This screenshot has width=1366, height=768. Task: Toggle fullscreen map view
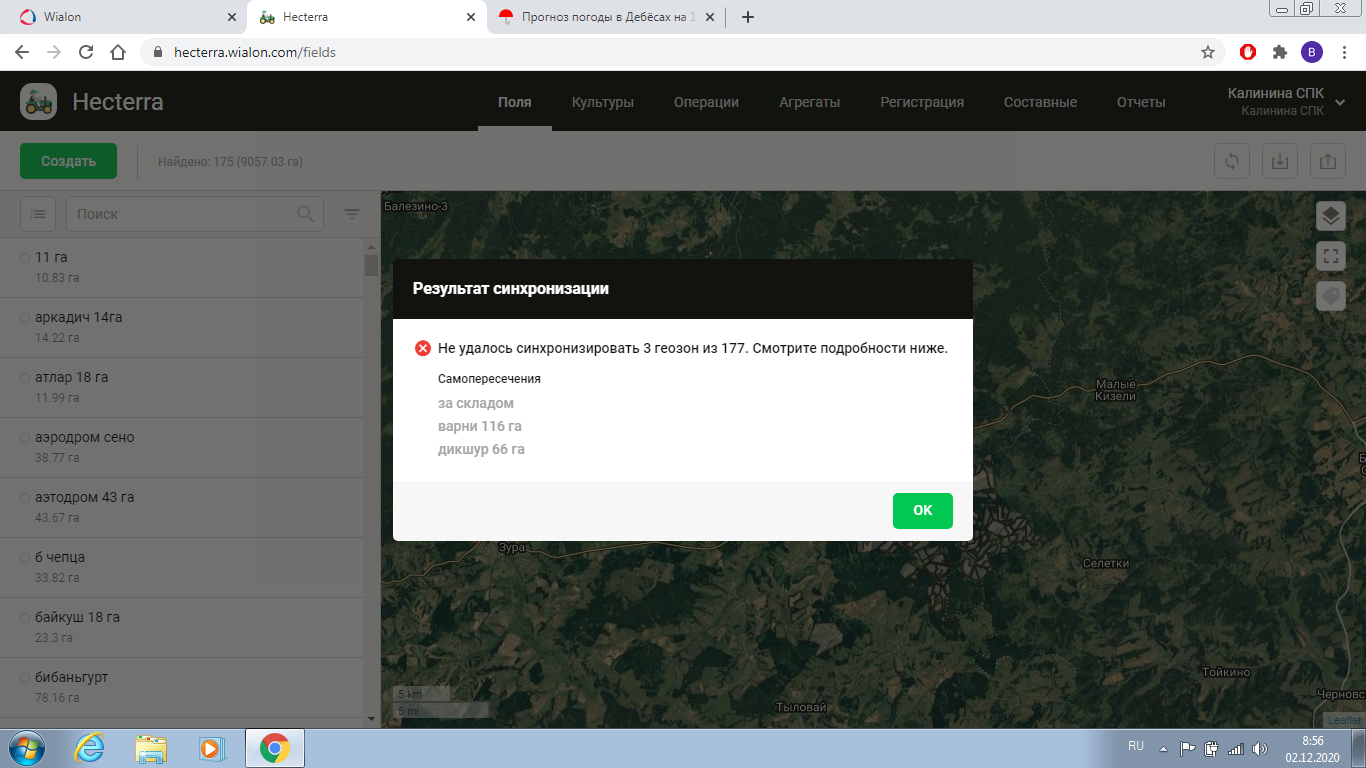[x=1330, y=256]
